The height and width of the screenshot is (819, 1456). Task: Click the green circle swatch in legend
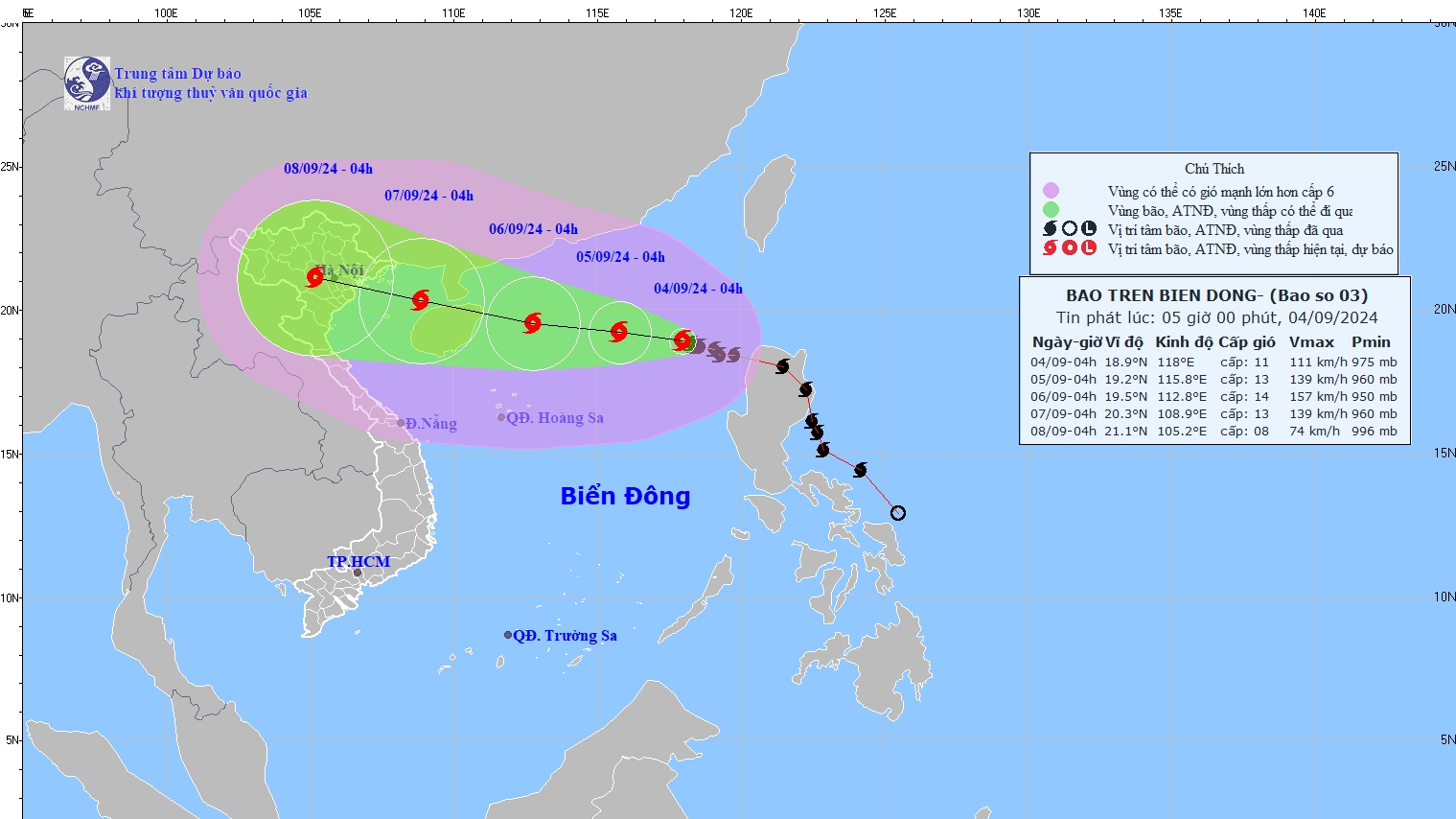(x=1051, y=210)
